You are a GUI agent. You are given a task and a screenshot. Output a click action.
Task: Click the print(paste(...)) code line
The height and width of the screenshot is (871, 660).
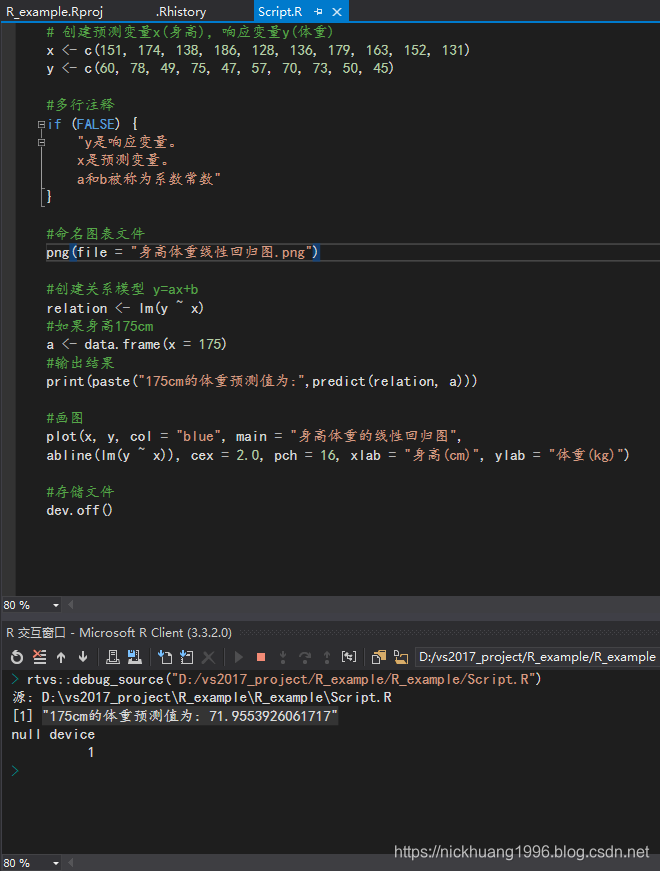click(262, 381)
